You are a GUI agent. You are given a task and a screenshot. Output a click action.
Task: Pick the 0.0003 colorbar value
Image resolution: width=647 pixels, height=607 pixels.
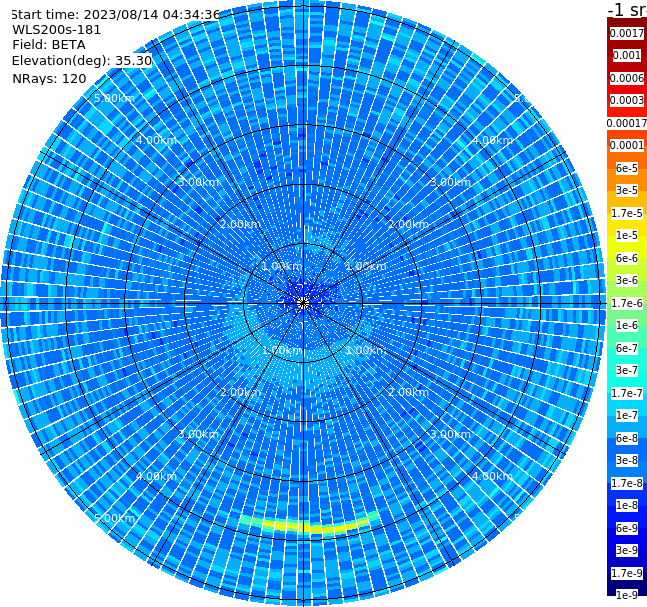pos(627,100)
